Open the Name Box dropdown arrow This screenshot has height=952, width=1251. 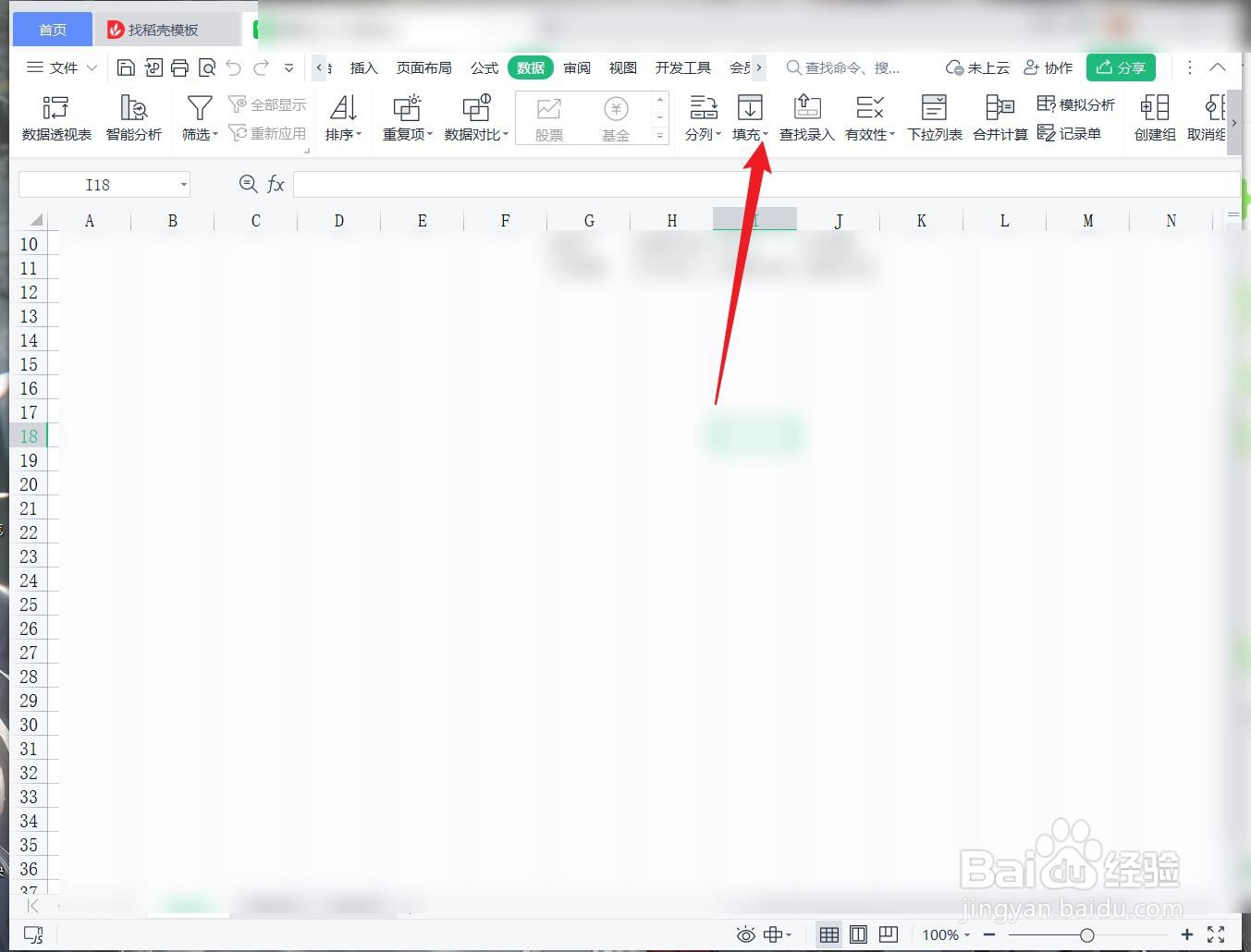184,185
